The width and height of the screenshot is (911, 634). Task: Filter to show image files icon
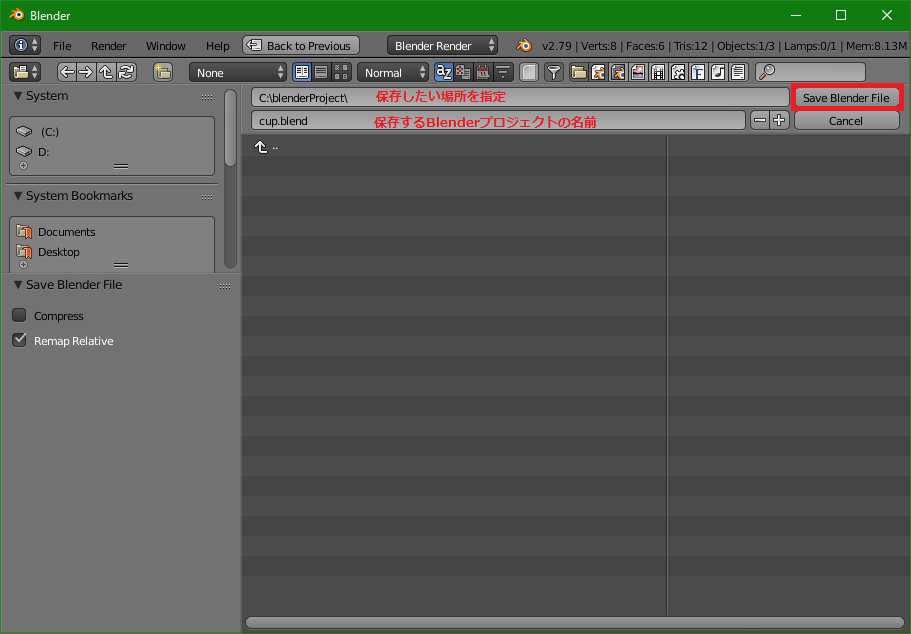point(638,73)
